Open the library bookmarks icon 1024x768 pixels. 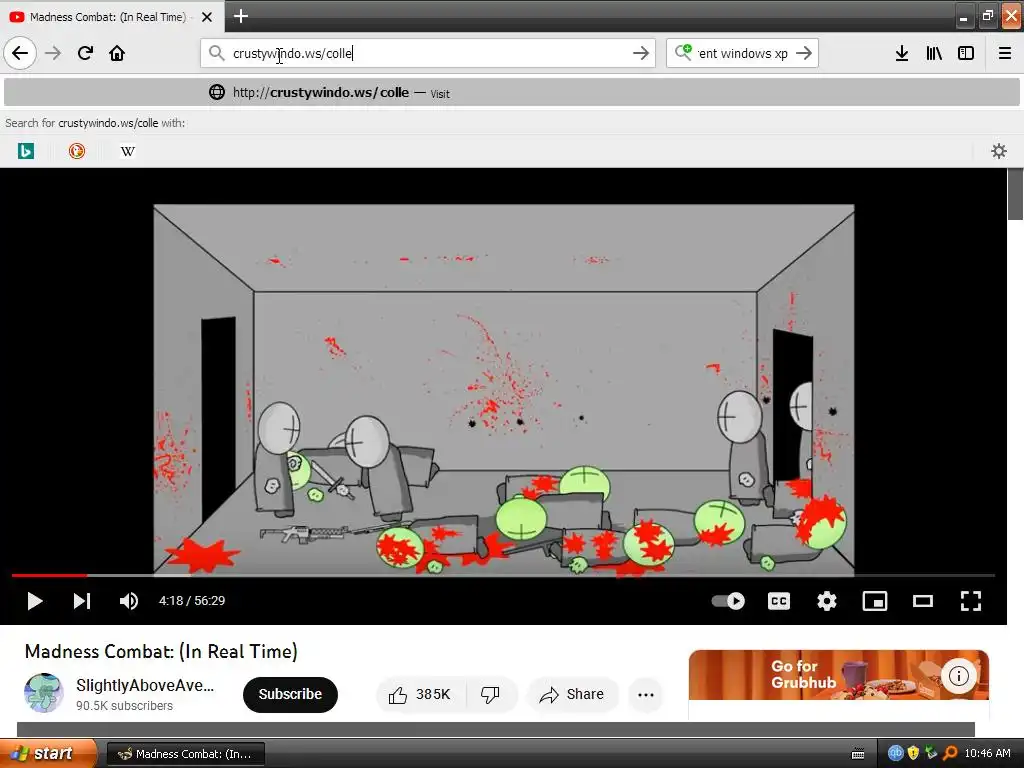pos(934,53)
